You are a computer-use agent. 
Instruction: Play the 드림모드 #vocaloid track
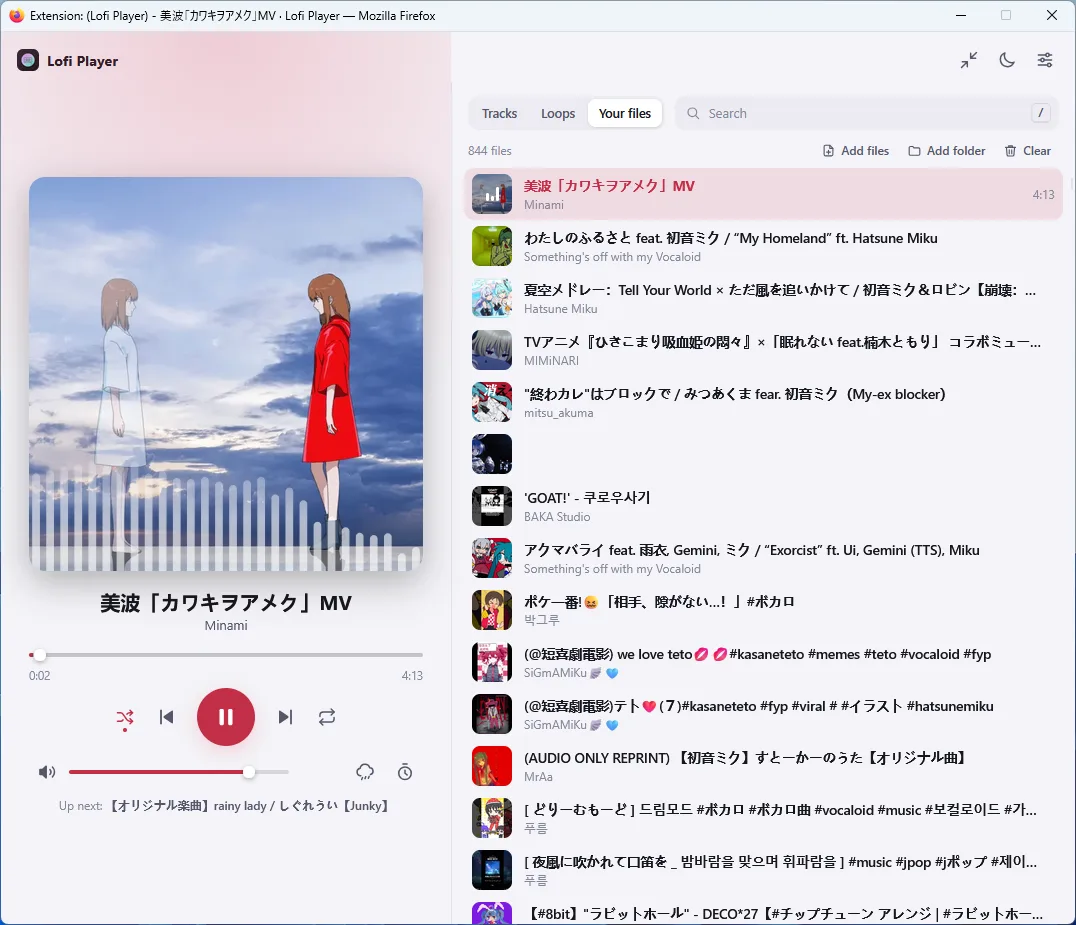pos(763,819)
